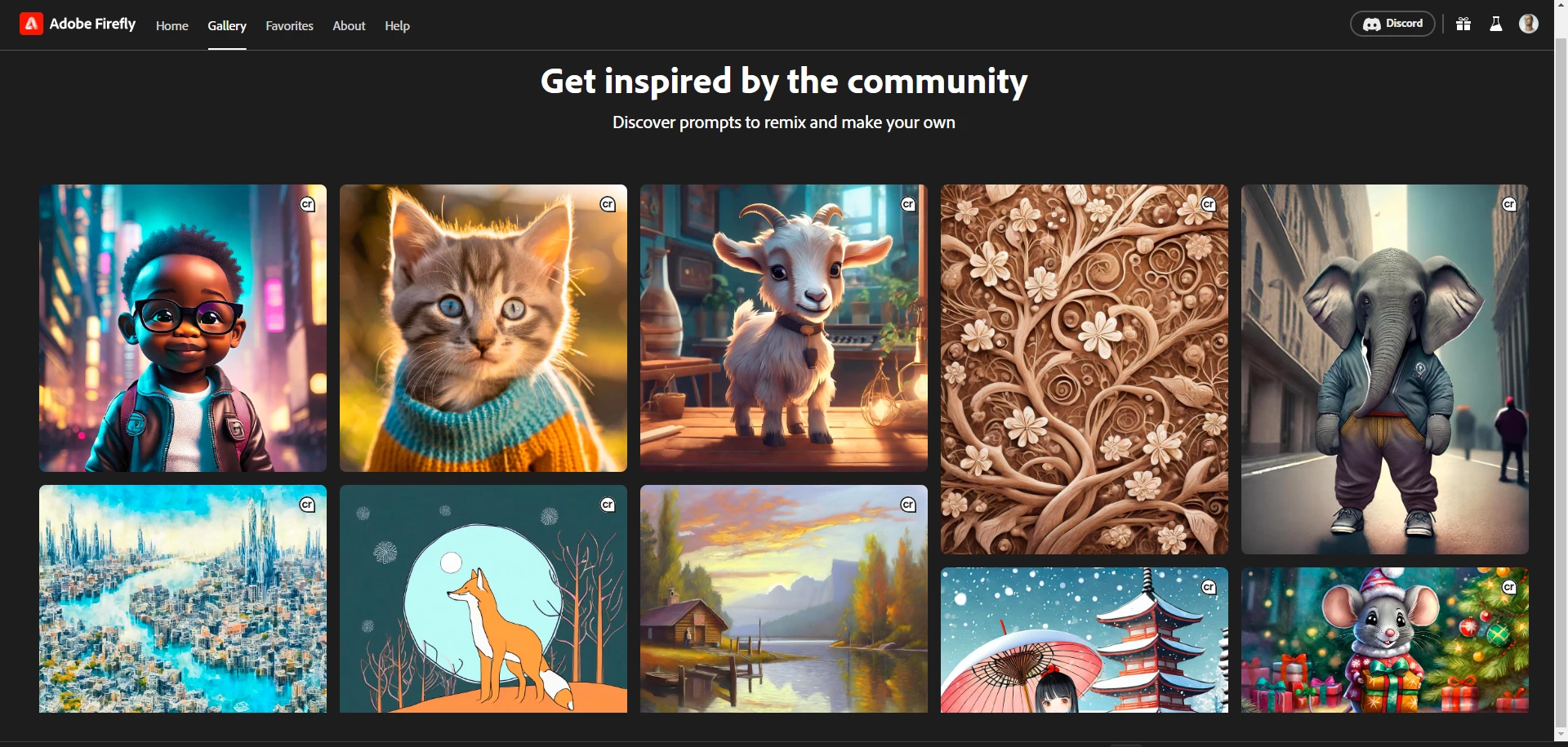Click the scrollbar down arrow

click(1561, 733)
